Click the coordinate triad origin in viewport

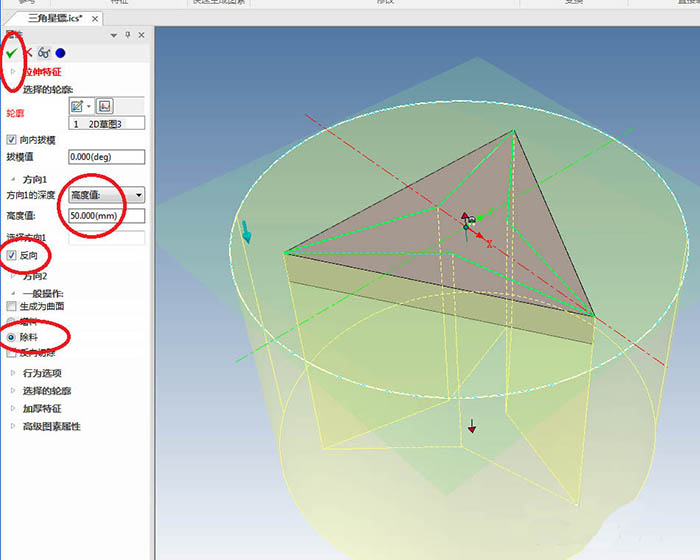click(x=467, y=227)
